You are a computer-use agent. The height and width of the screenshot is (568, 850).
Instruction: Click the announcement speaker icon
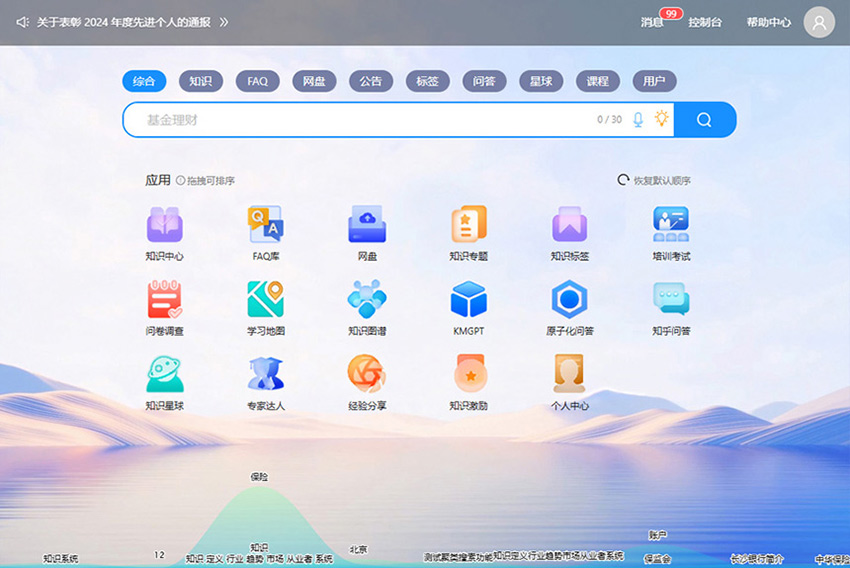22,22
